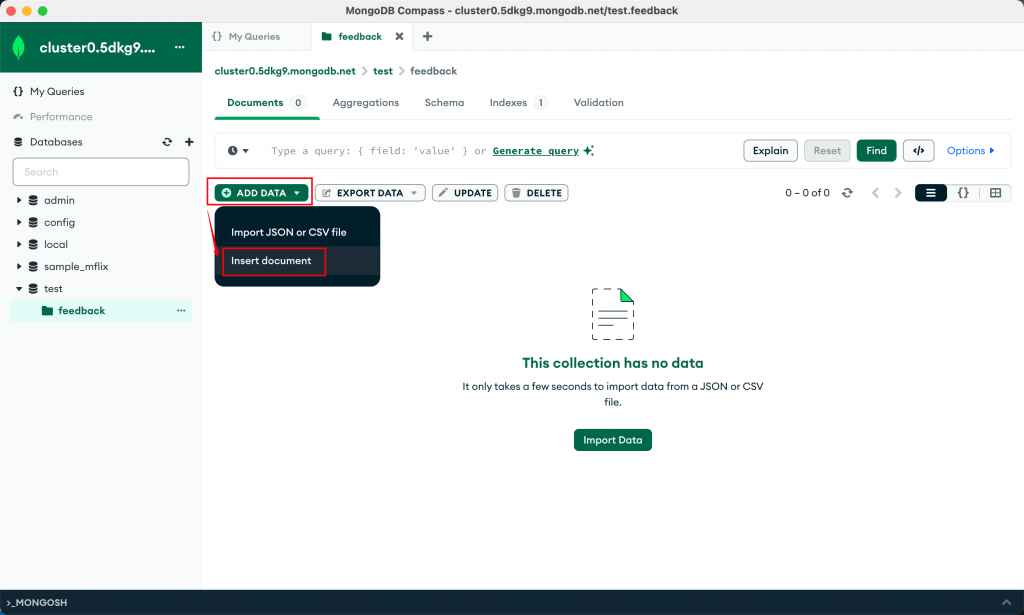Click cluster0.5dkg9.mongodb.net breadcrumb
Screen dimensions: 1024x615
point(285,71)
